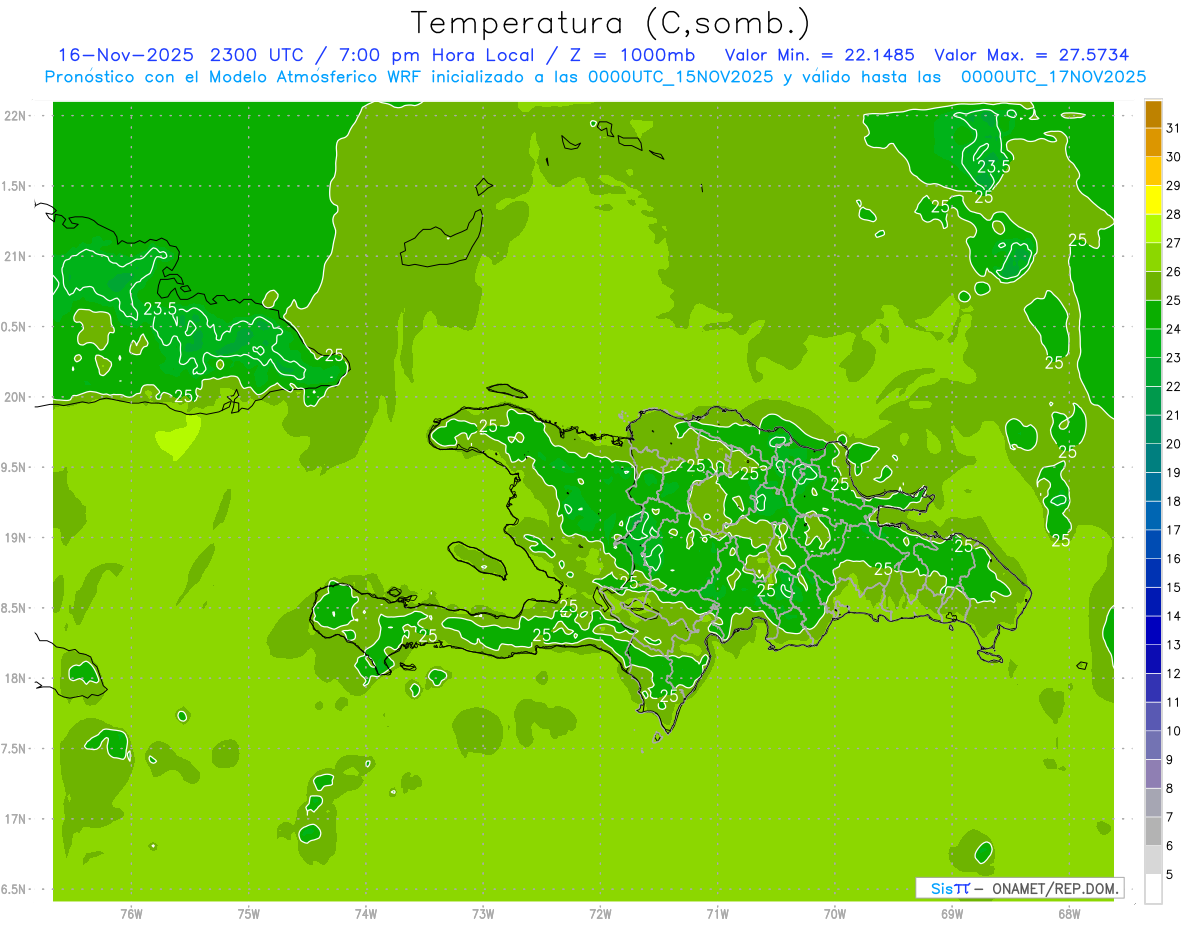Click the '71W' longitude axis label

[x=717, y=914]
